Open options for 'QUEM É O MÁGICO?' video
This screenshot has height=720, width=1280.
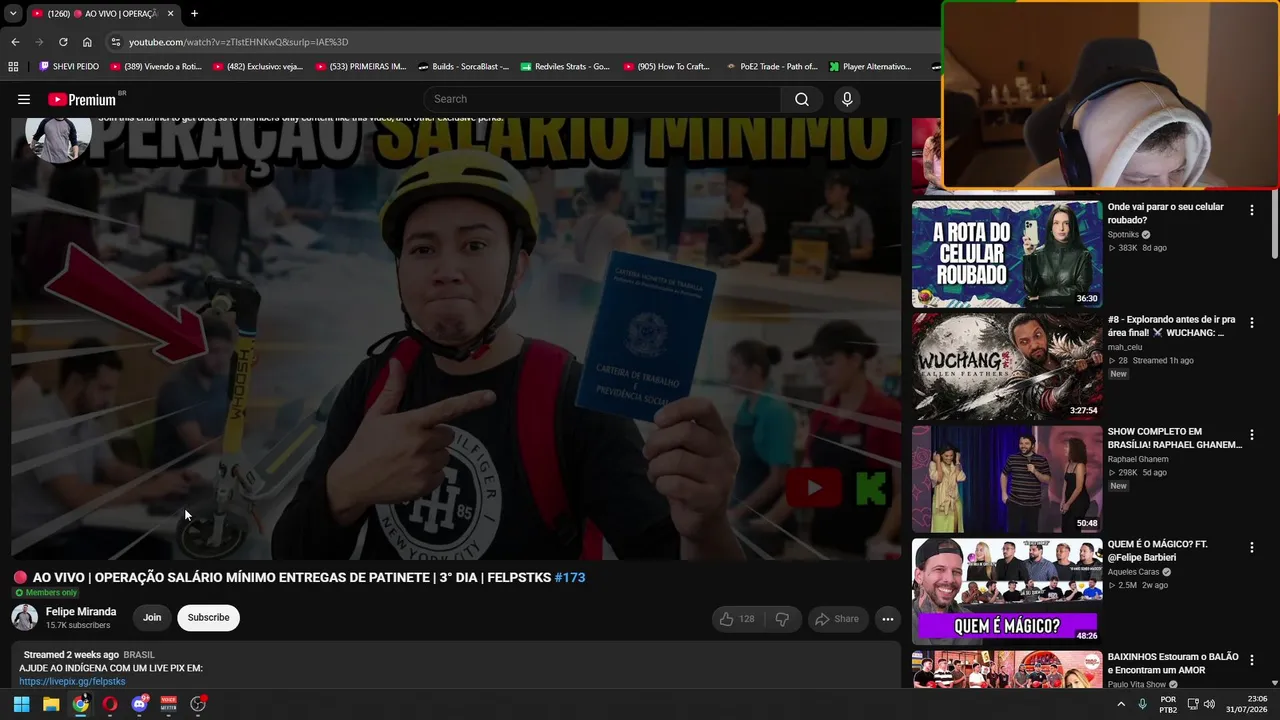[1251, 548]
